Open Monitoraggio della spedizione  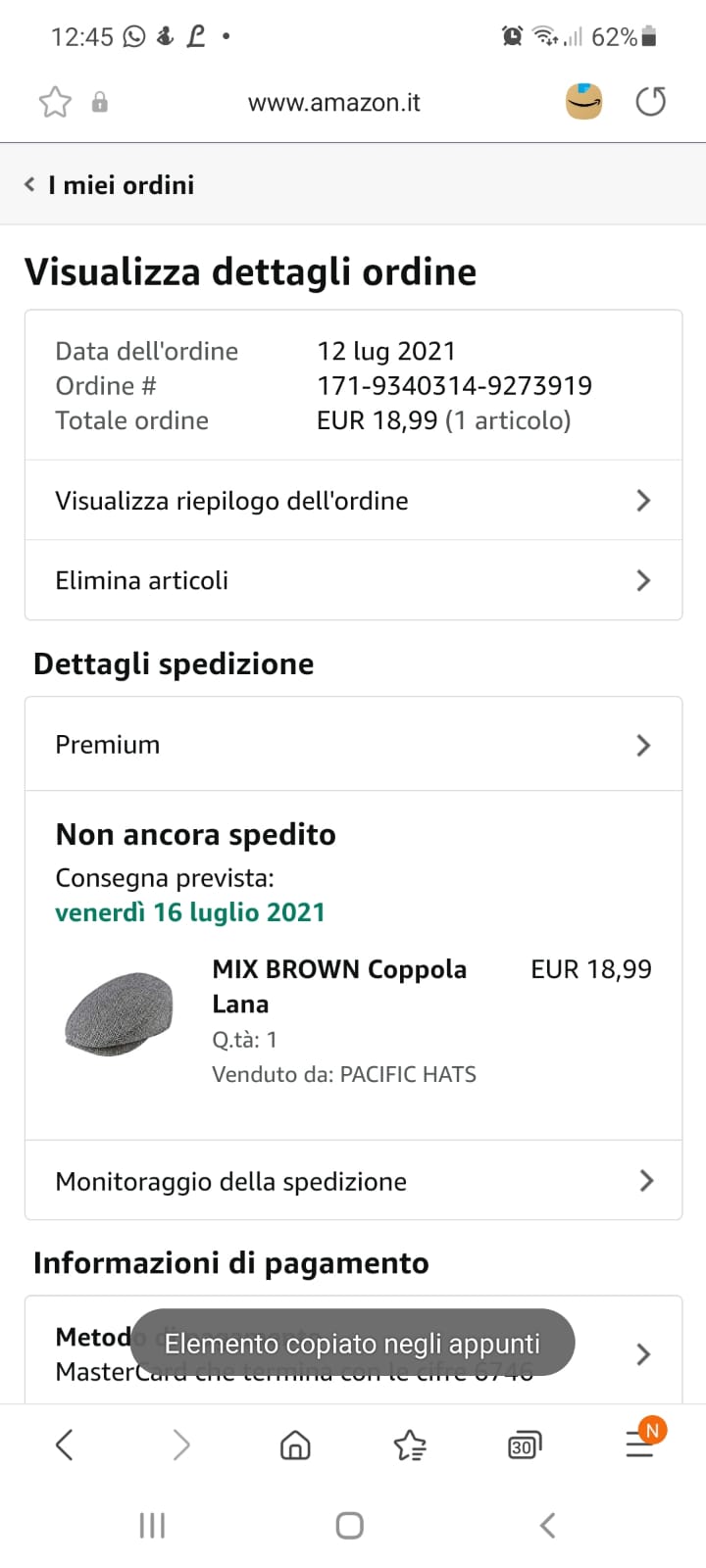pyautogui.click(x=353, y=1181)
